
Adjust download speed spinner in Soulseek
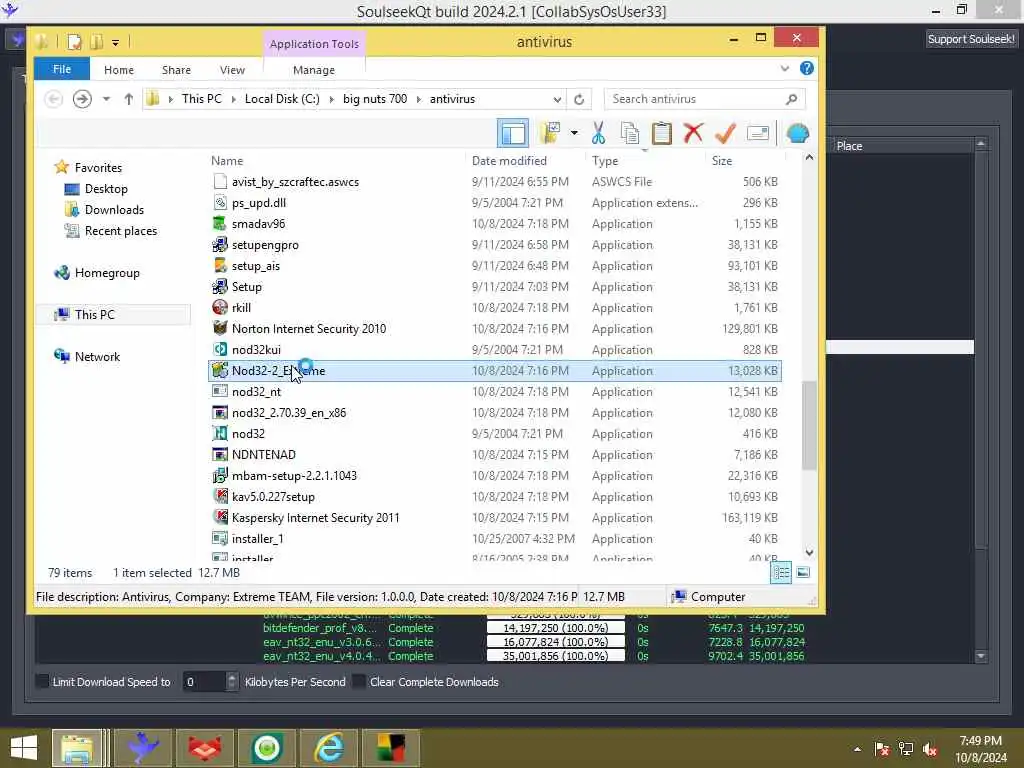click(x=232, y=682)
